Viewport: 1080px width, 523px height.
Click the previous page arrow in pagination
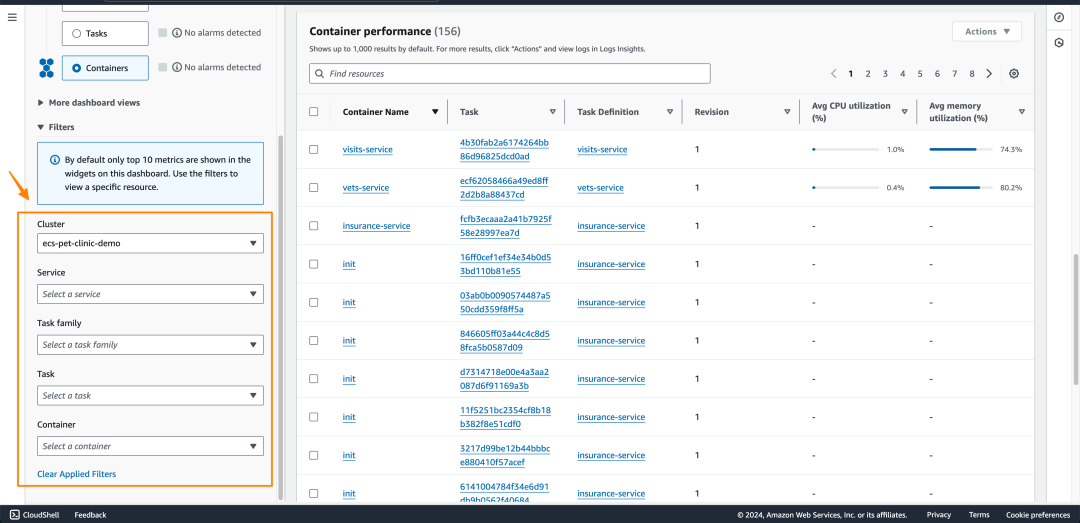click(x=833, y=74)
